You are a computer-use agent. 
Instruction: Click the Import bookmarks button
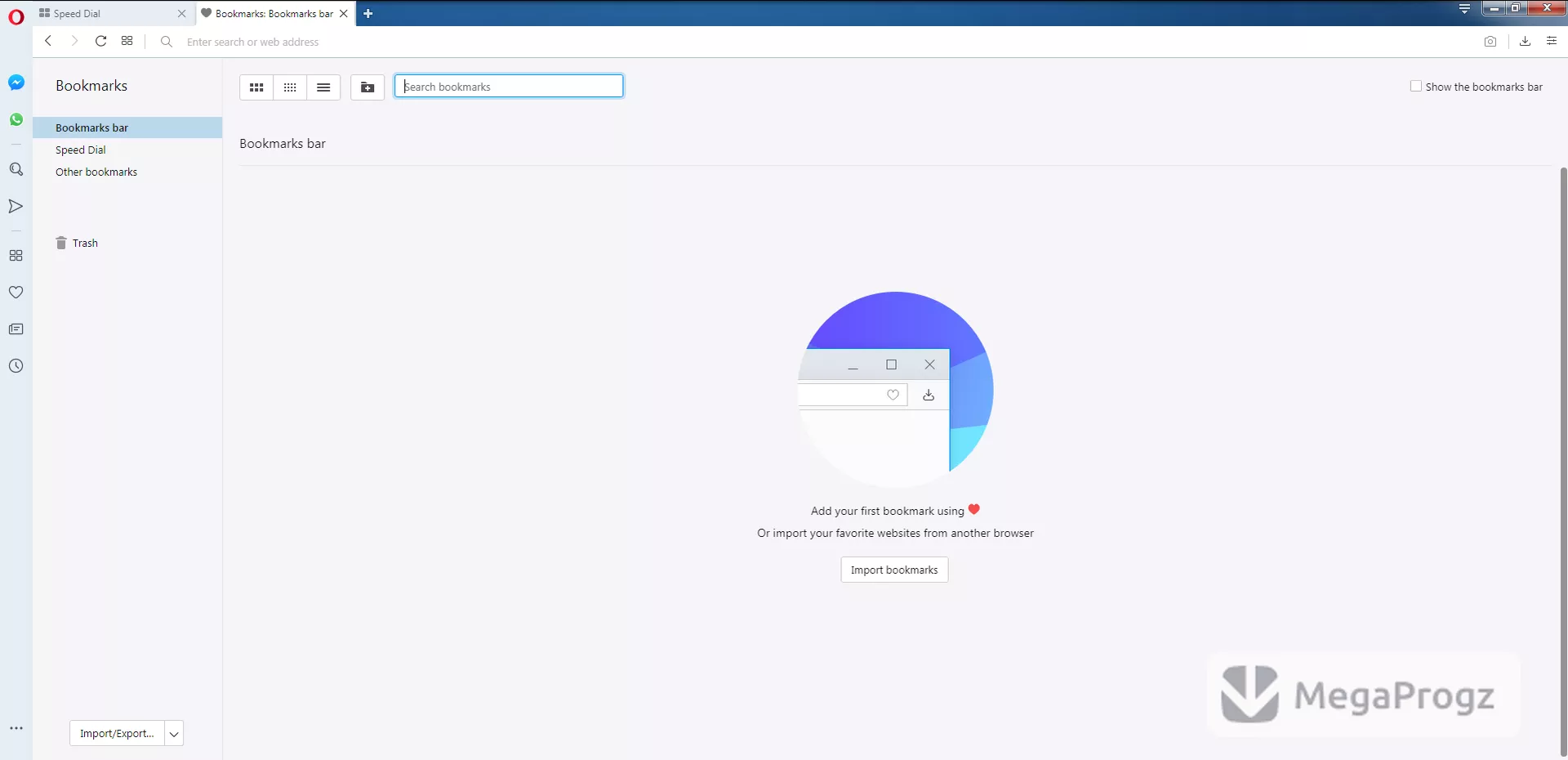click(894, 570)
